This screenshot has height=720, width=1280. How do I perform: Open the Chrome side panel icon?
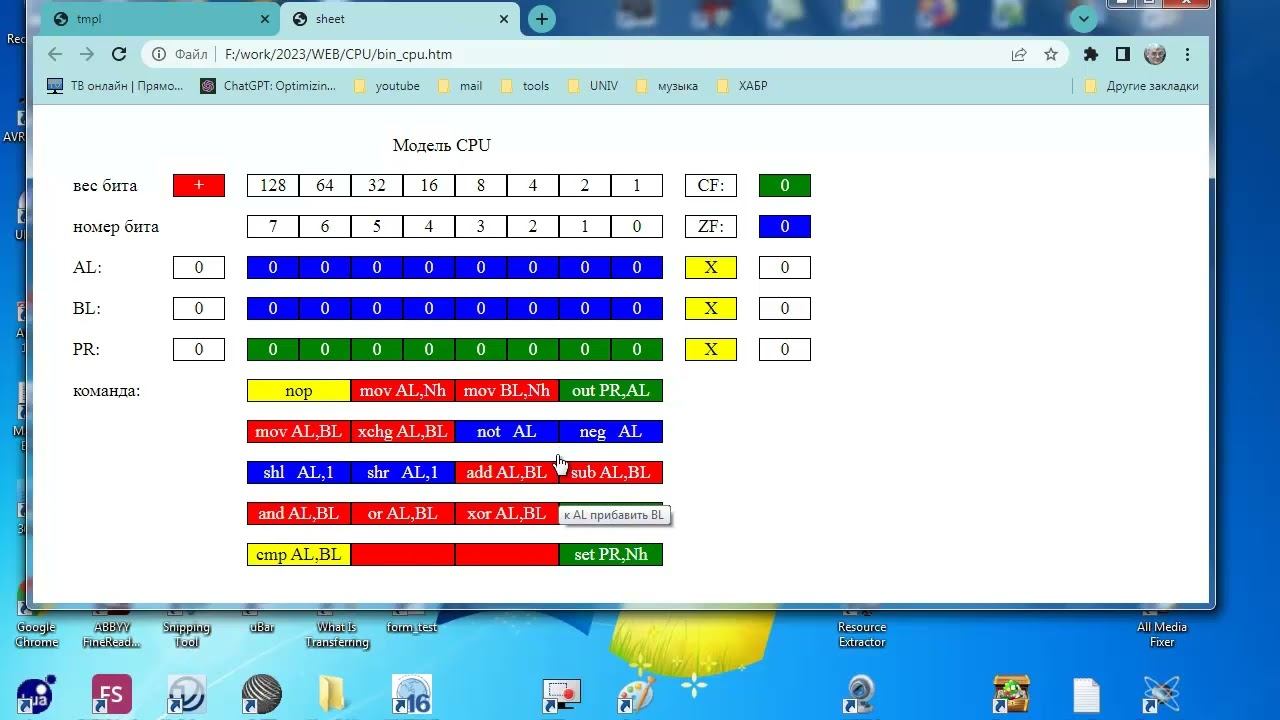1123,55
